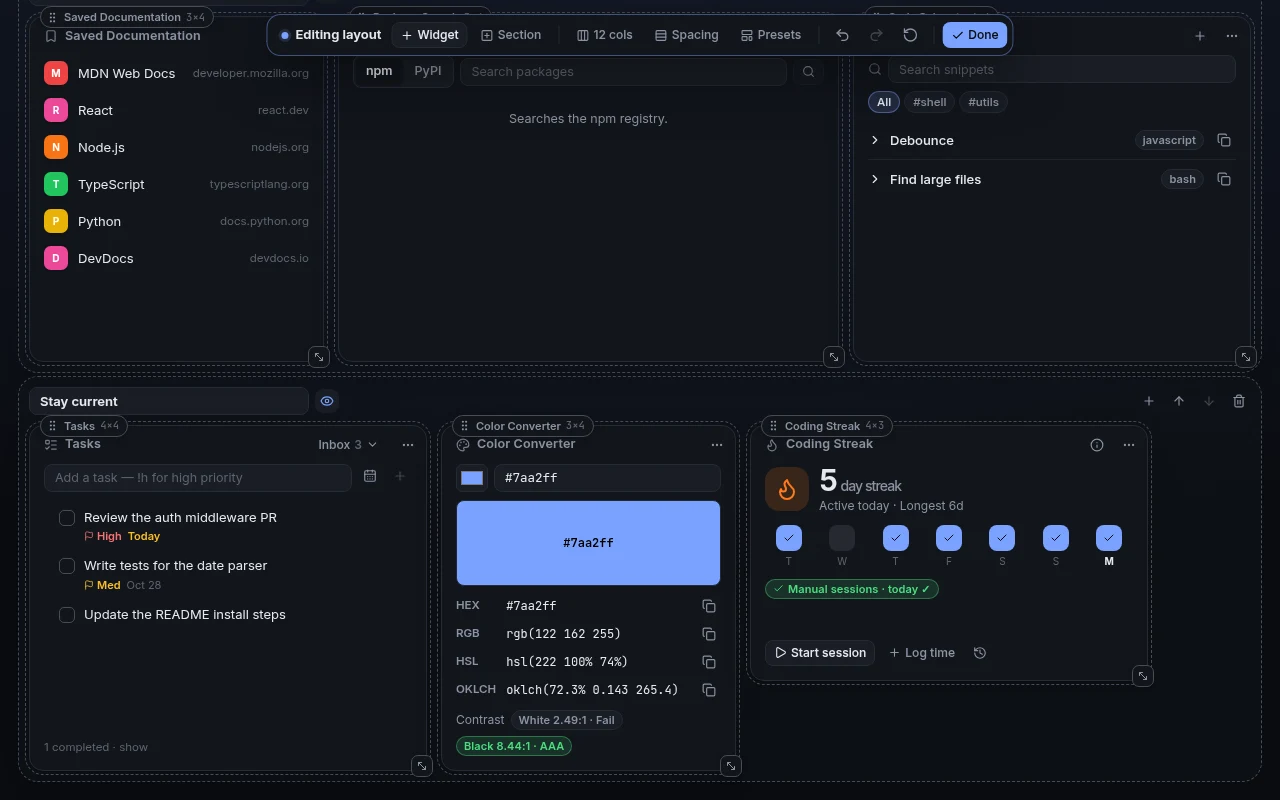Open the snippets widget's three-dot menu

[x=1232, y=36]
